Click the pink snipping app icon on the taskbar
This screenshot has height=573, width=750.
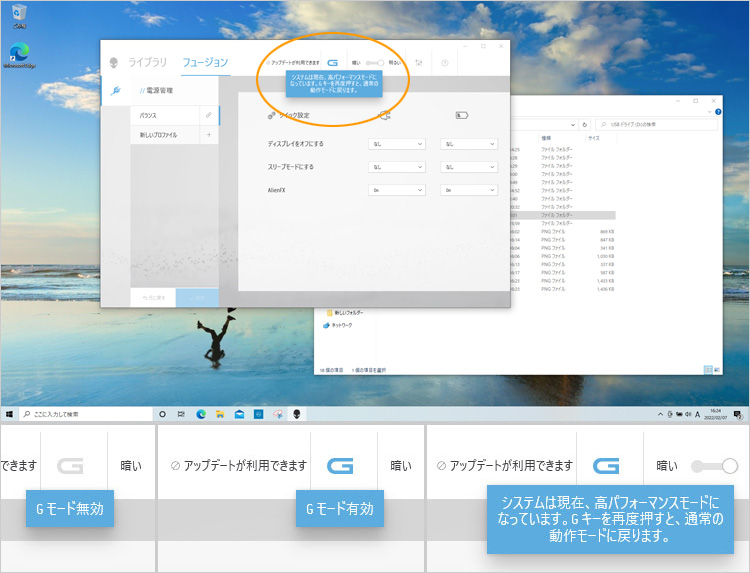(278, 414)
